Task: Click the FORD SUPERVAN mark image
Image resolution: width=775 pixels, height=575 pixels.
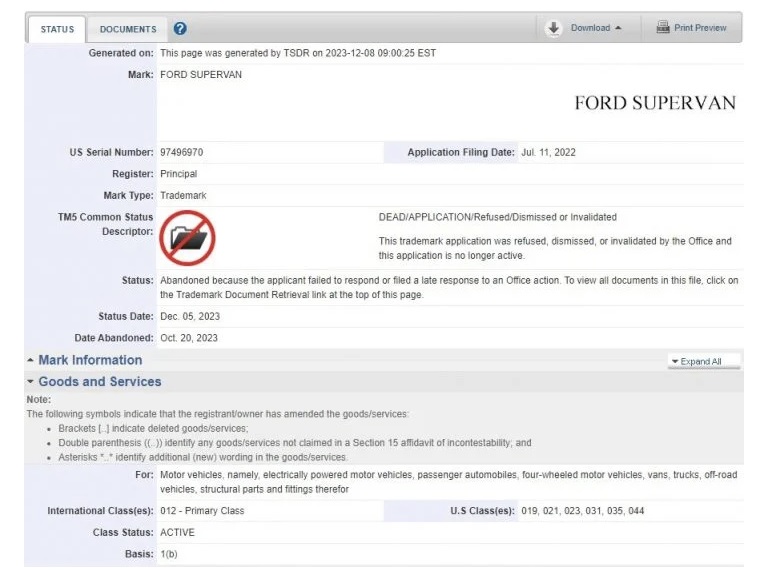Action: pos(654,103)
